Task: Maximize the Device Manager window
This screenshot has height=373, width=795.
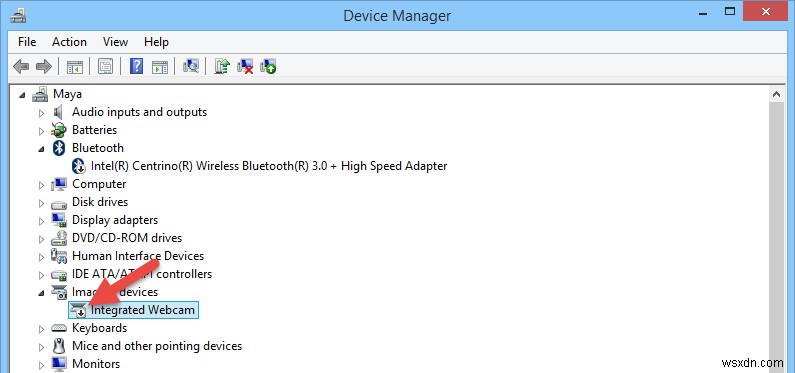Action: [730, 11]
